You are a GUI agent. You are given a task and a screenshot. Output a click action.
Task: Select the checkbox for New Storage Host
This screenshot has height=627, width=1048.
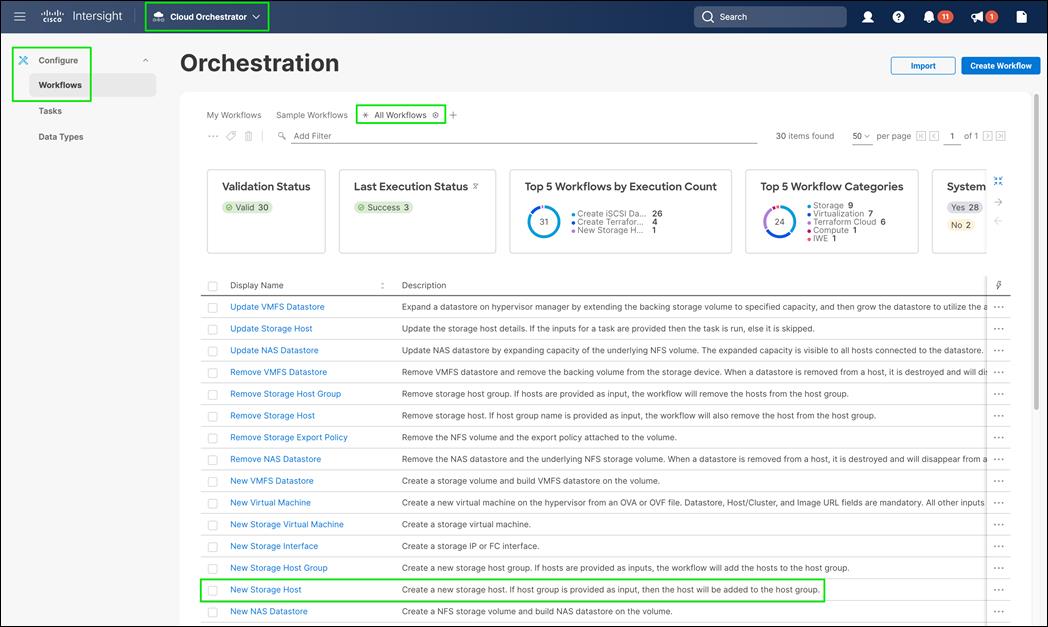click(x=212, y=590)
